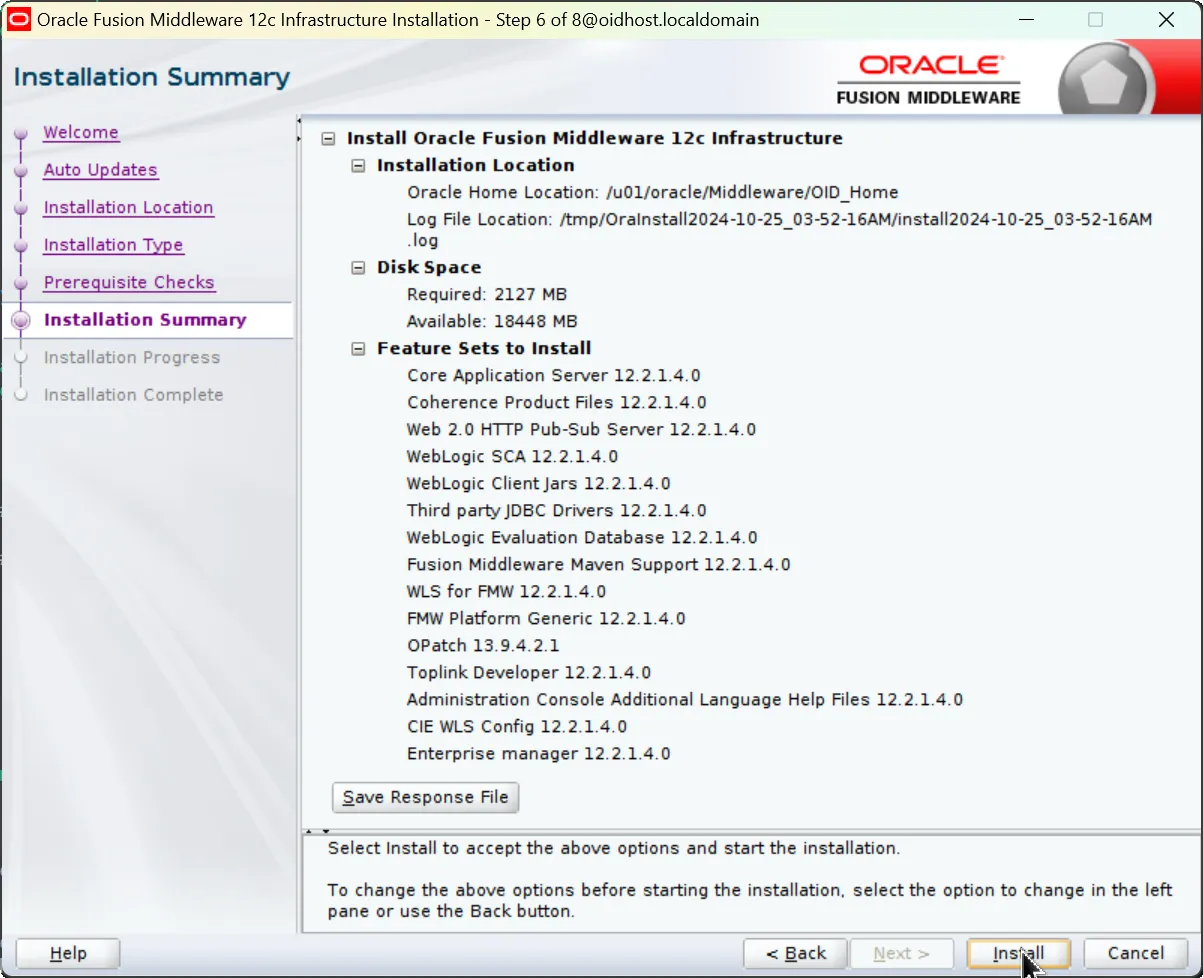Collapse the Installation Location section
This screenshot has width=1203, height=978.
pos(359,166)
